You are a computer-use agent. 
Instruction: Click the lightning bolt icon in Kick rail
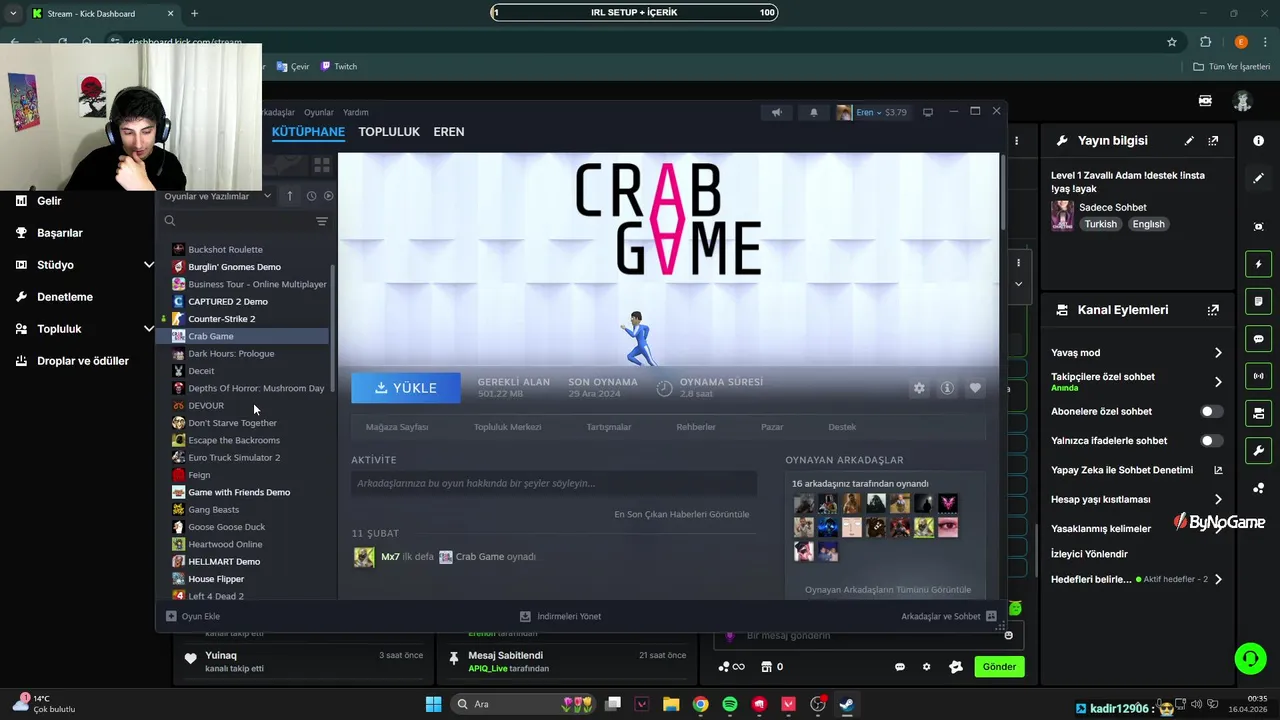tap(1258, 264)
